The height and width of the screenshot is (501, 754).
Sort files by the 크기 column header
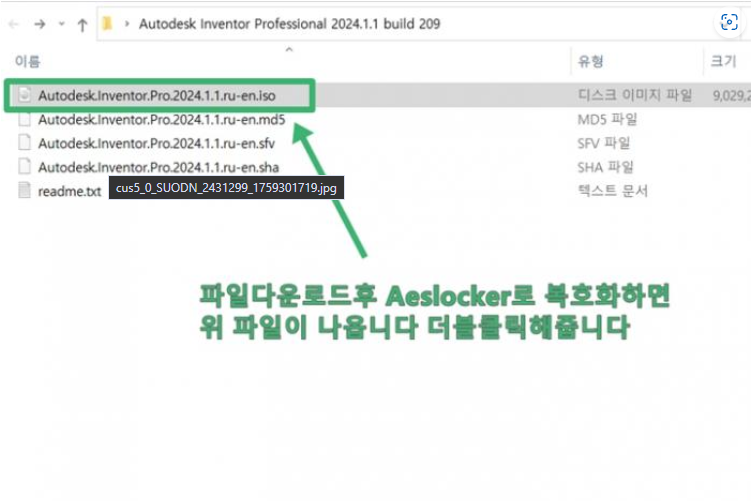723,61
